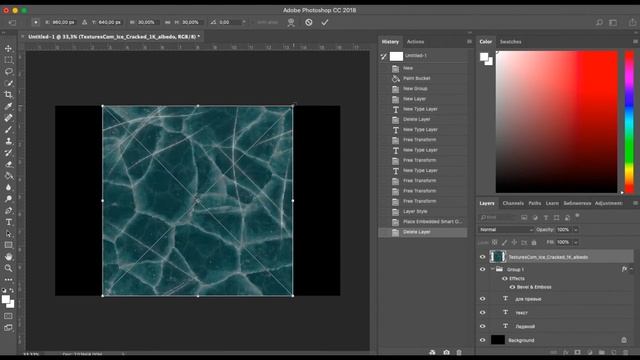
Task: Hide the Group 1 layer group
Action: tap(482, 269)
